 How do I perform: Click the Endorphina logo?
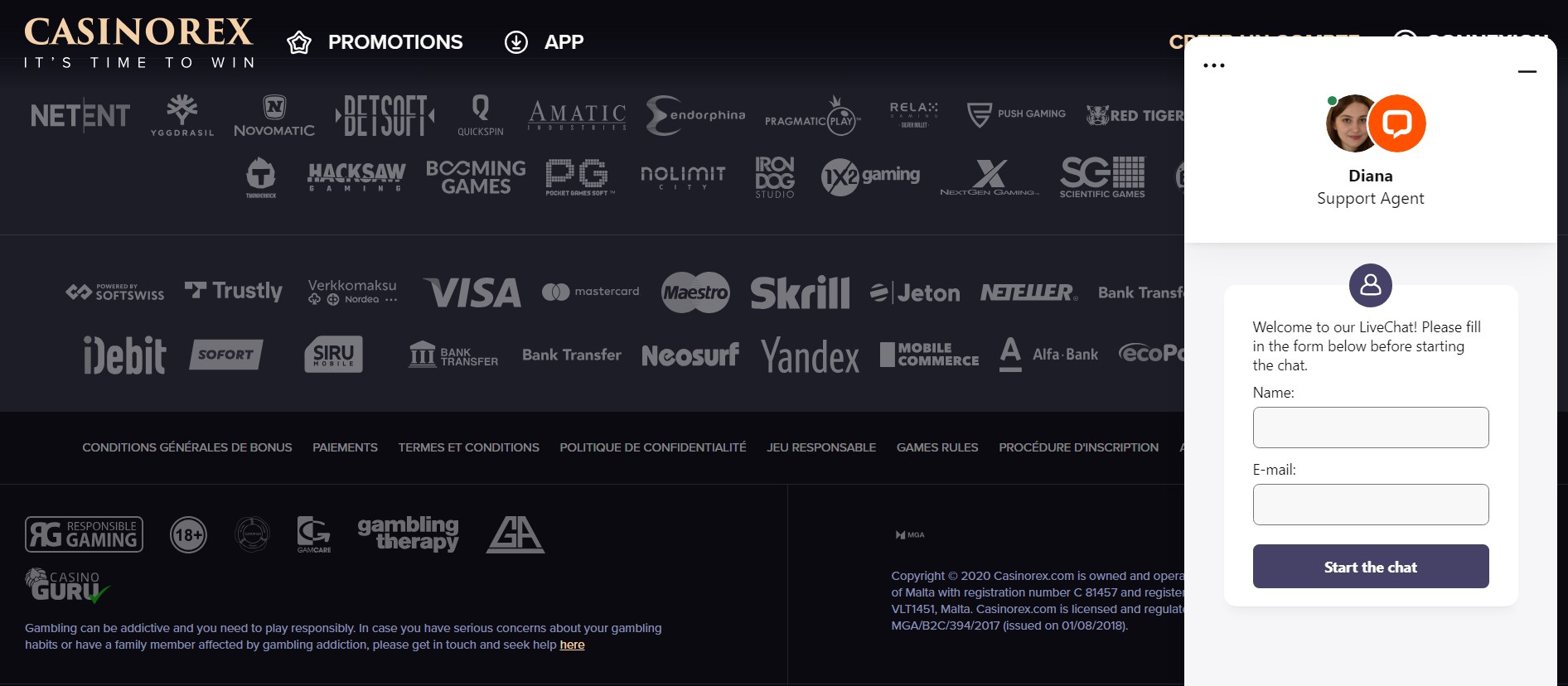(x=695, y=115)
